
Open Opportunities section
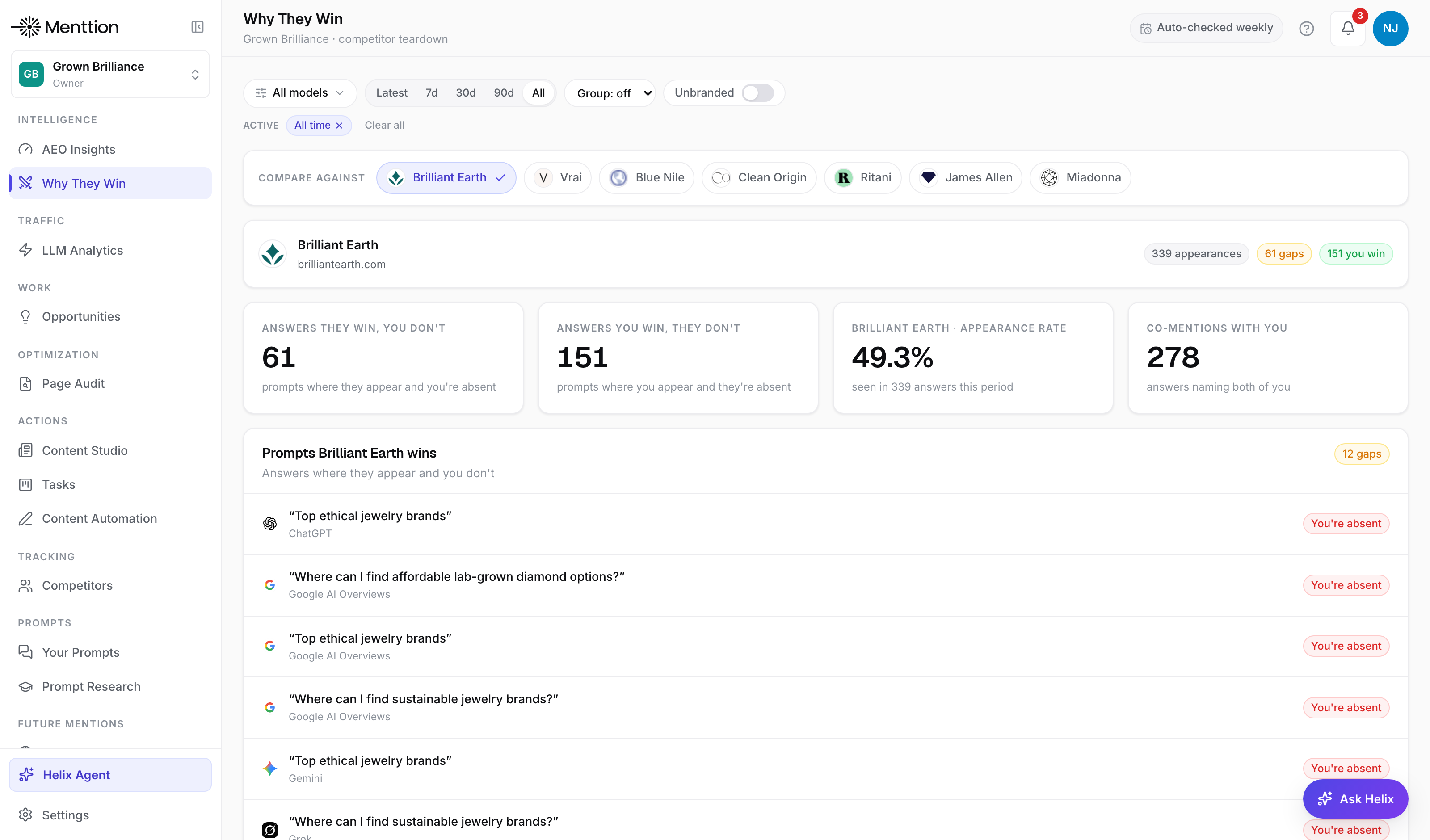point(110,316)
